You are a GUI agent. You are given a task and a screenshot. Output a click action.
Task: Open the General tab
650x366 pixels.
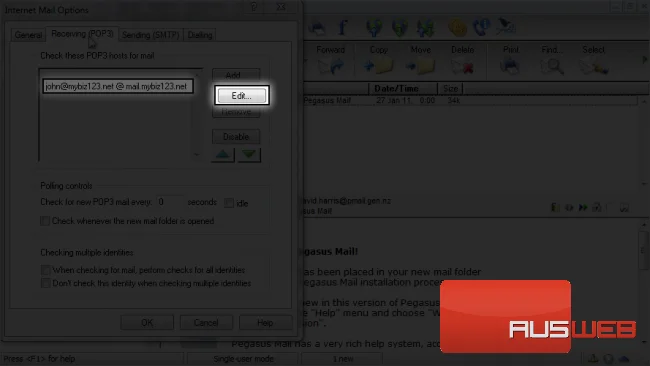point(28,35)
